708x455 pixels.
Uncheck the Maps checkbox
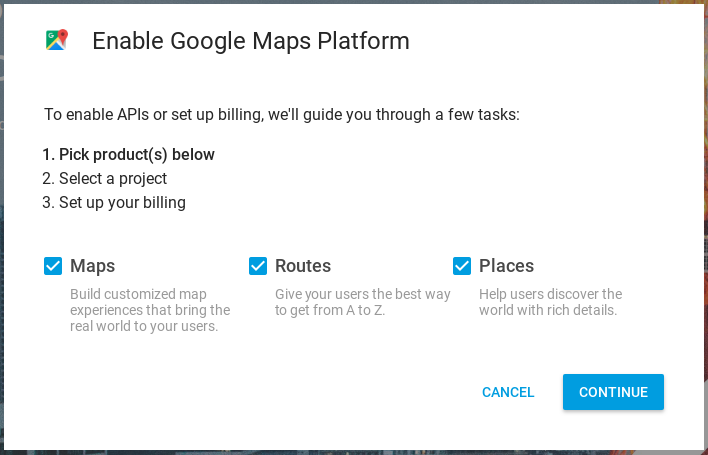[x=53, y=266]
